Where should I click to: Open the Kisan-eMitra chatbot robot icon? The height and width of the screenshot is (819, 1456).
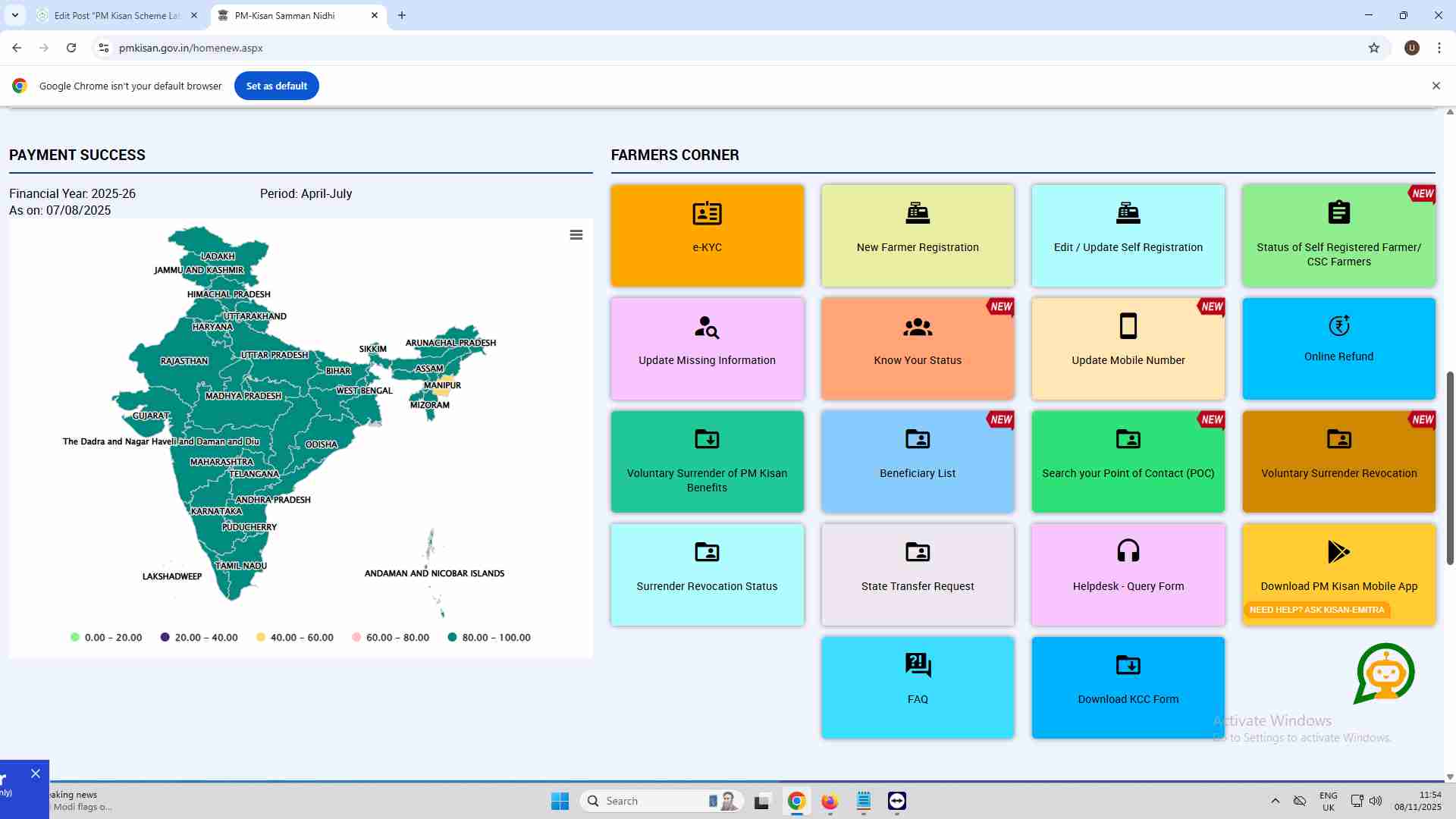click(1385, 673)
